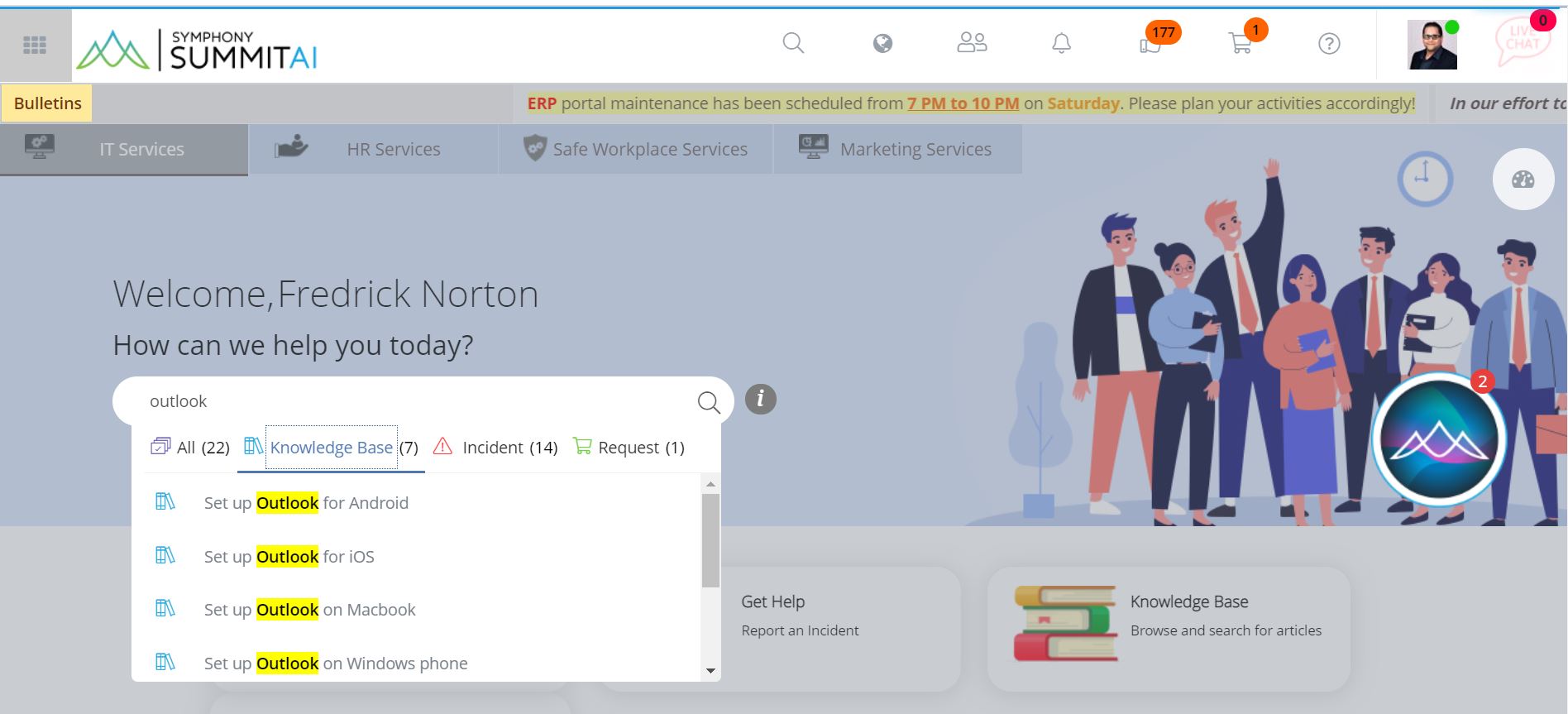
Task: Click the scrollbar thumb in results list
Action: [710, 541]
